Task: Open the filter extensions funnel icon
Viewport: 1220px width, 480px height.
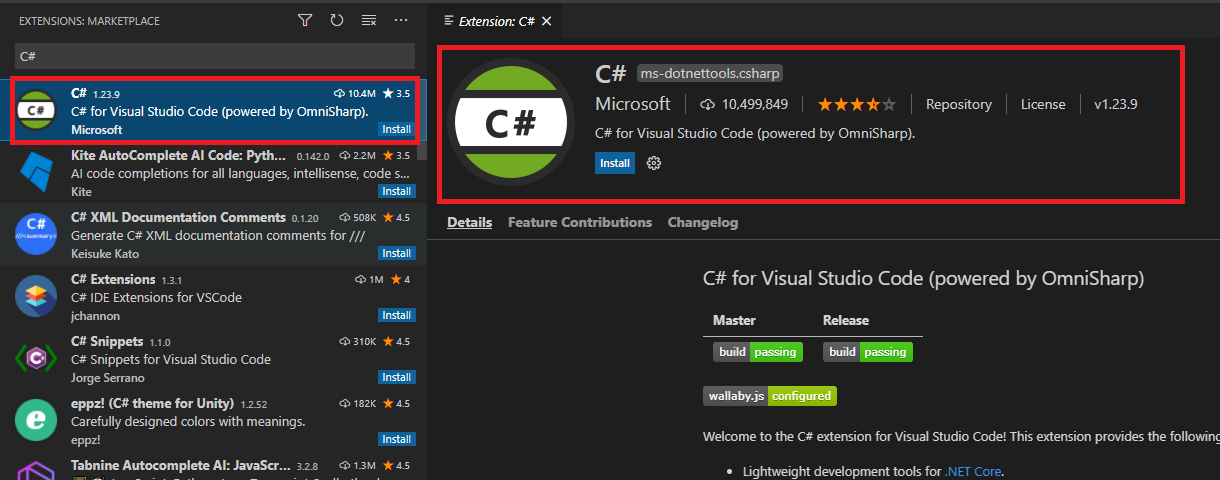Action: pos(305,20)
